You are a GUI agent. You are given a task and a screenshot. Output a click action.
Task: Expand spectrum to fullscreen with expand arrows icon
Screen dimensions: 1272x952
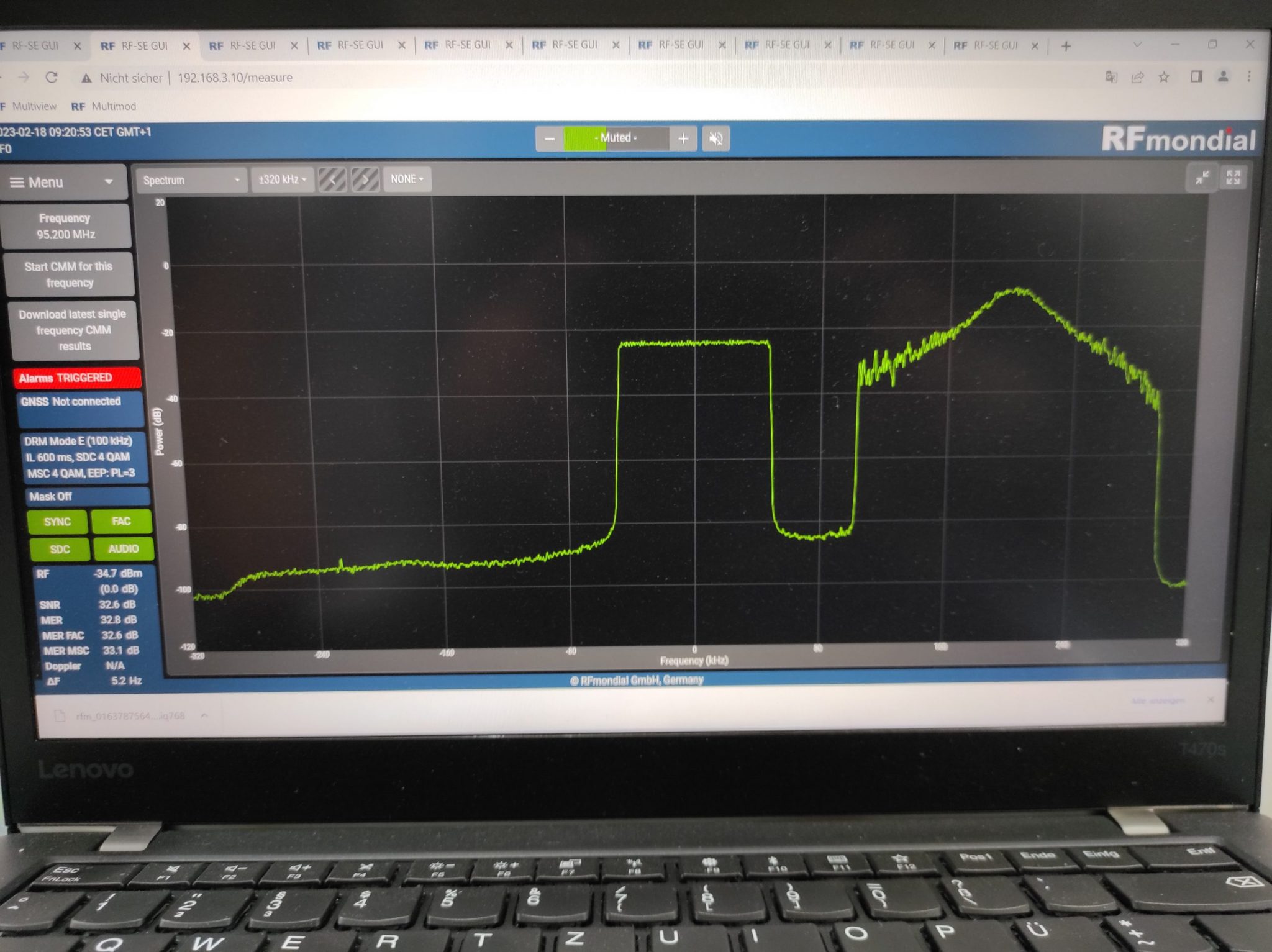tap(1233, 178)
